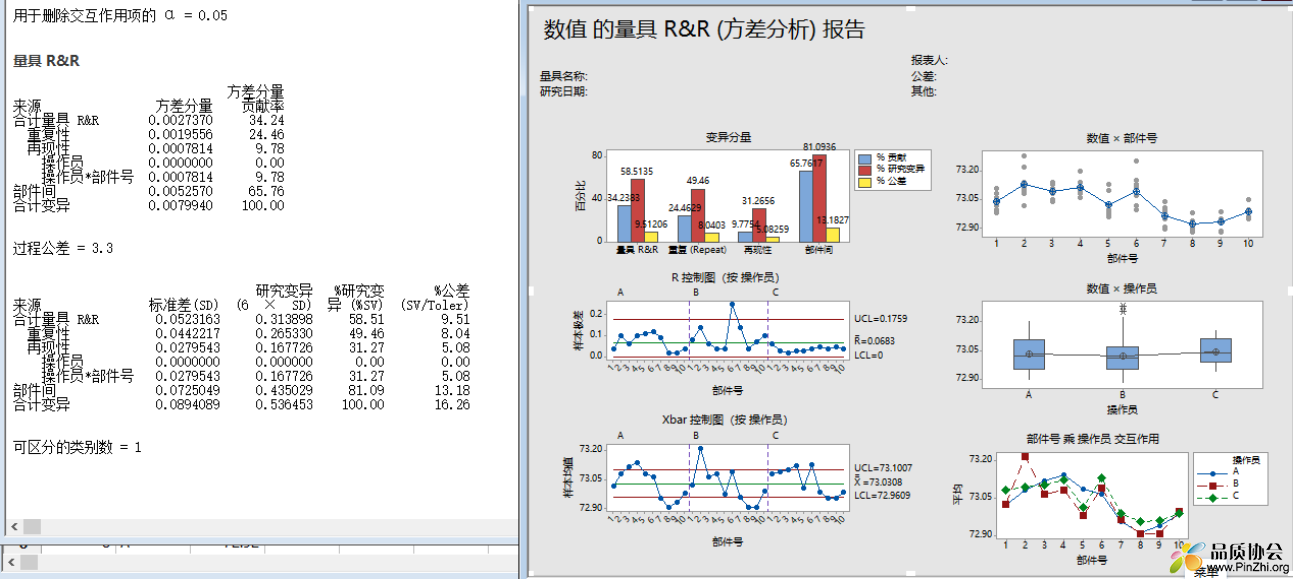
Task: Click the (SV/Toler) column header
Action: pyautogui.click(x=434, y=305)
